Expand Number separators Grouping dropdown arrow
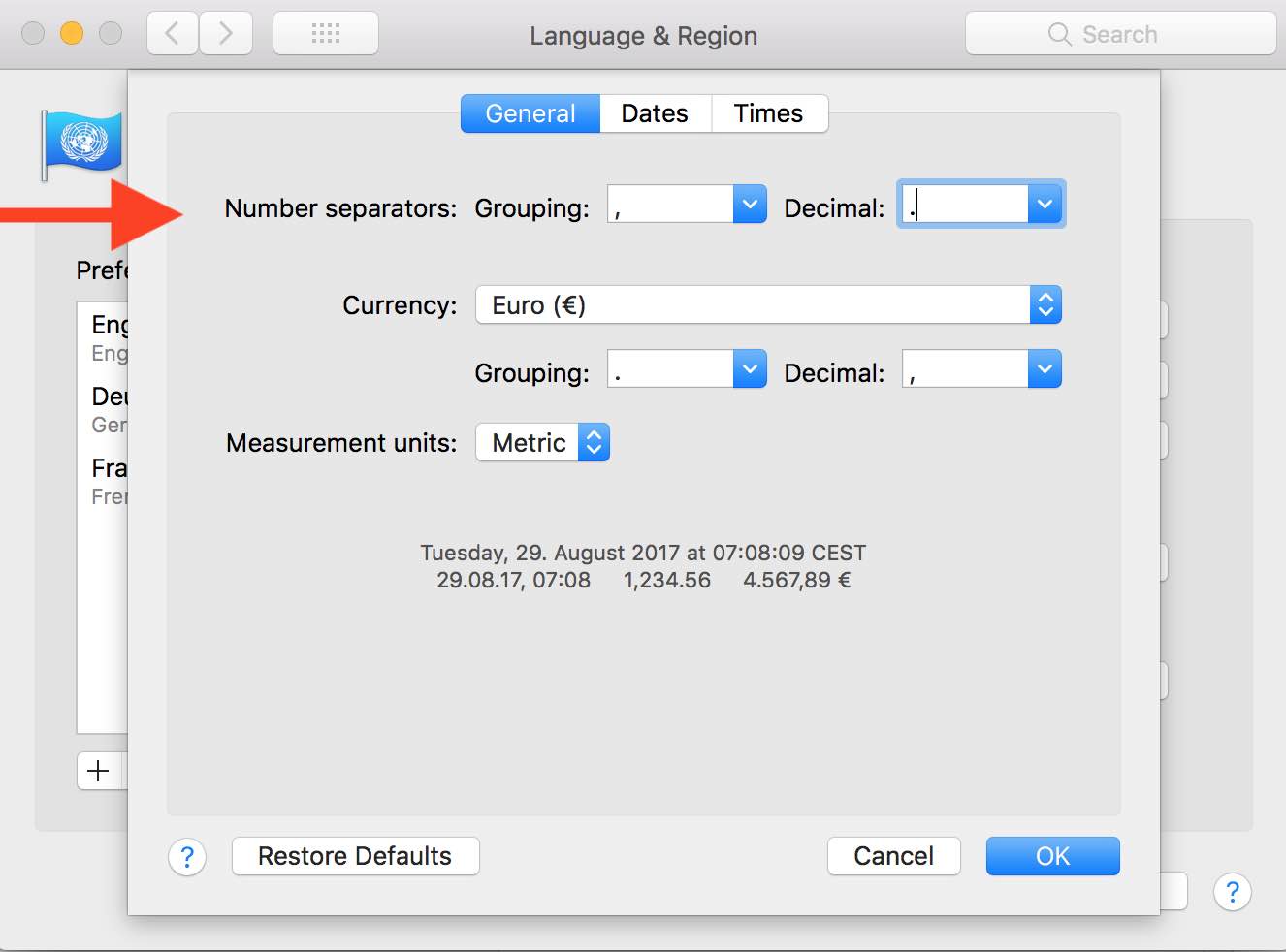Image resolution: width=1286 pixels, height=952 pixels. 750,205
